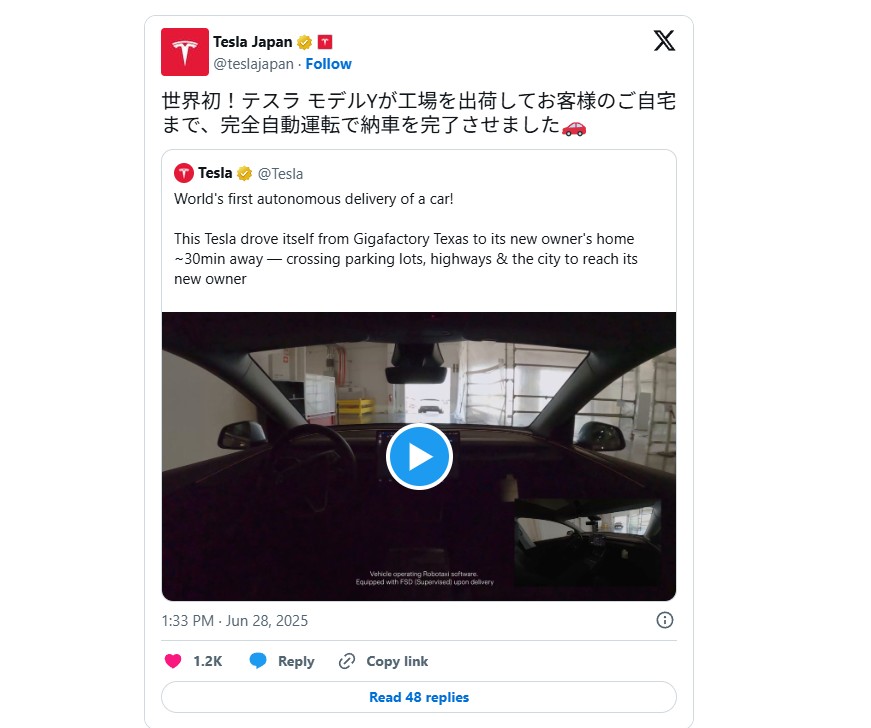Click the chain link copy icon
Viewport: 871px width, 728px height.
tap(347, 661)
